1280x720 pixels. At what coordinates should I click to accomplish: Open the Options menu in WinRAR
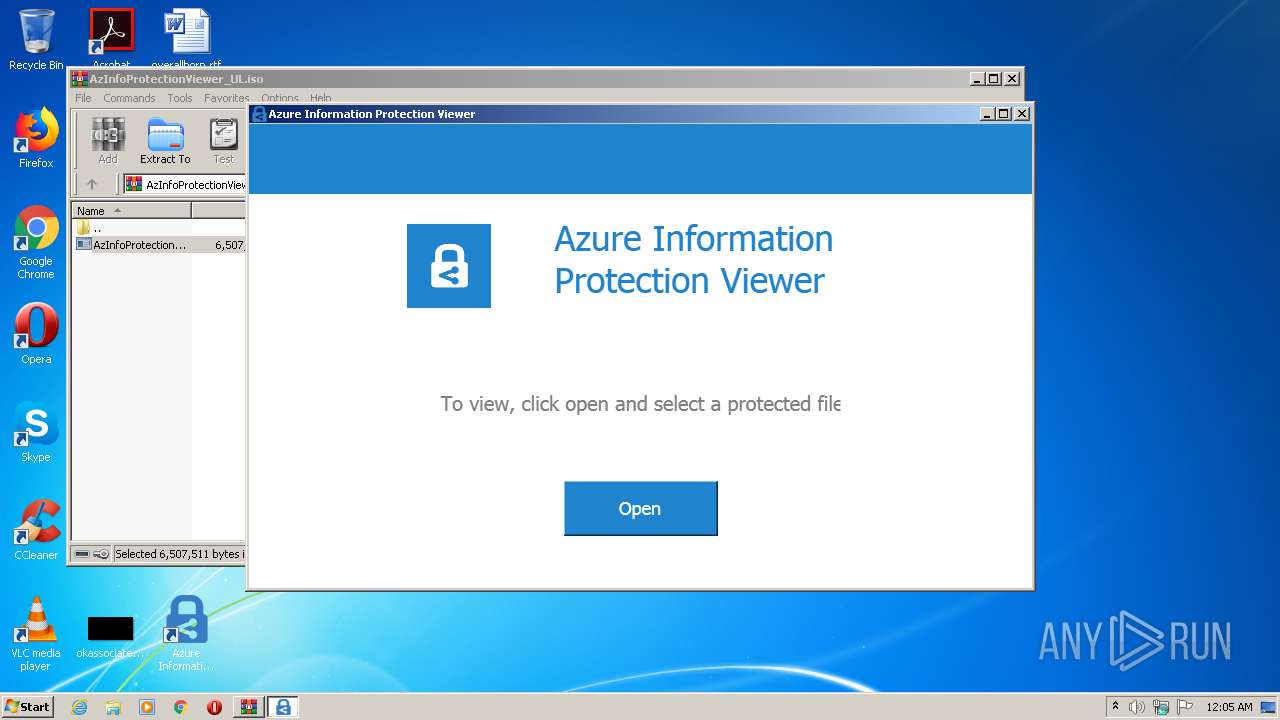point(280,98)
